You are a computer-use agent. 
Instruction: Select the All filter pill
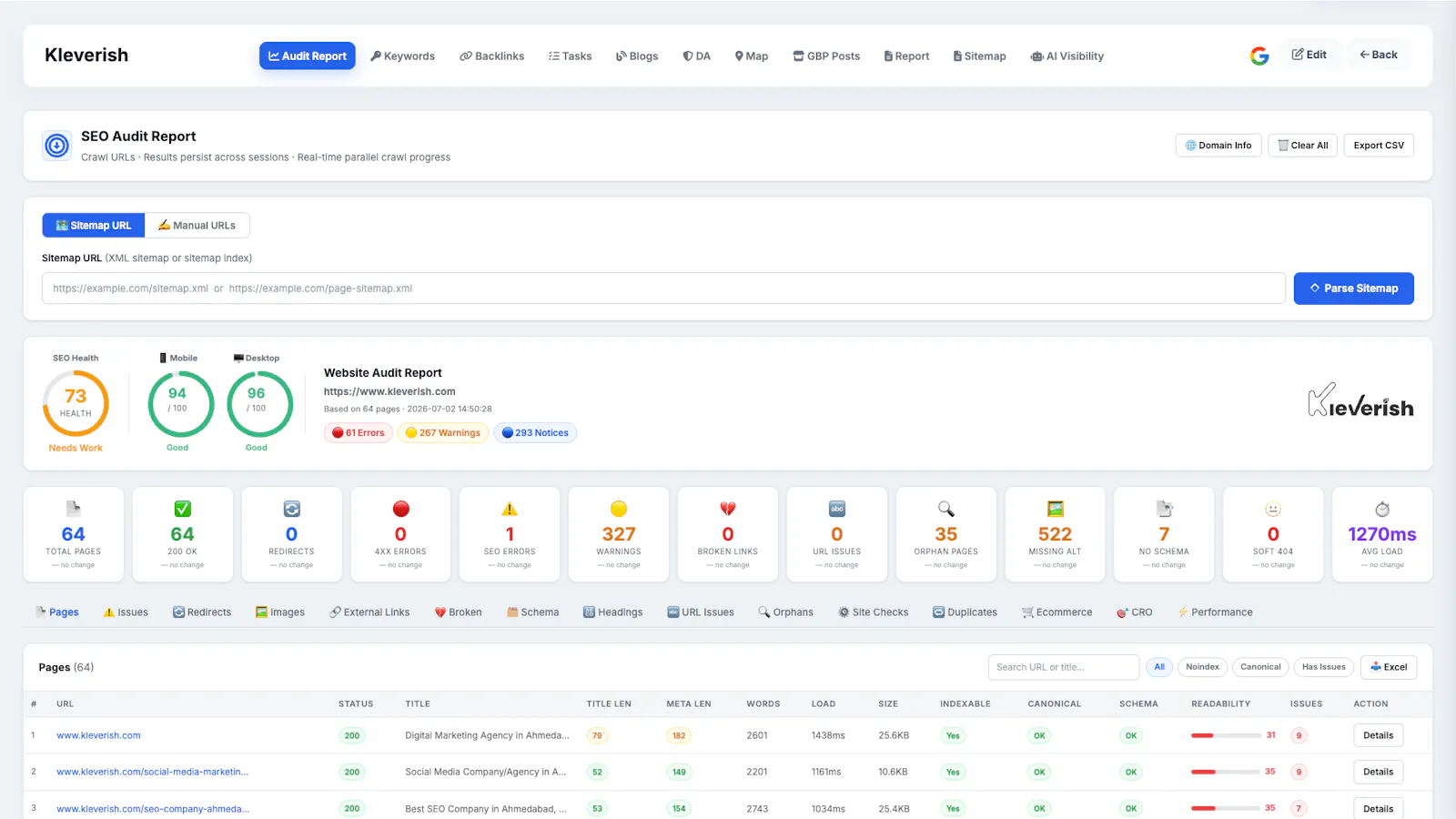coord(1159,667)
